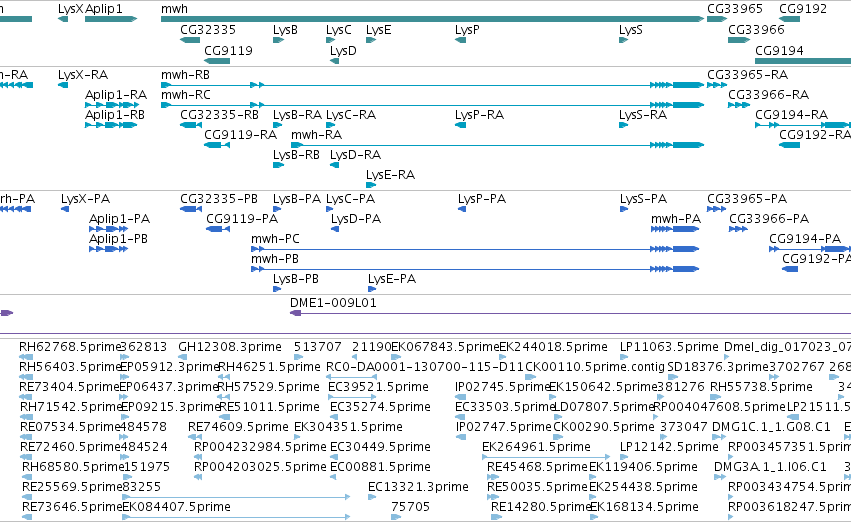Viewport: 851px width, 522px height.
Task: Select protein LysS-PA
Action: 624,209
